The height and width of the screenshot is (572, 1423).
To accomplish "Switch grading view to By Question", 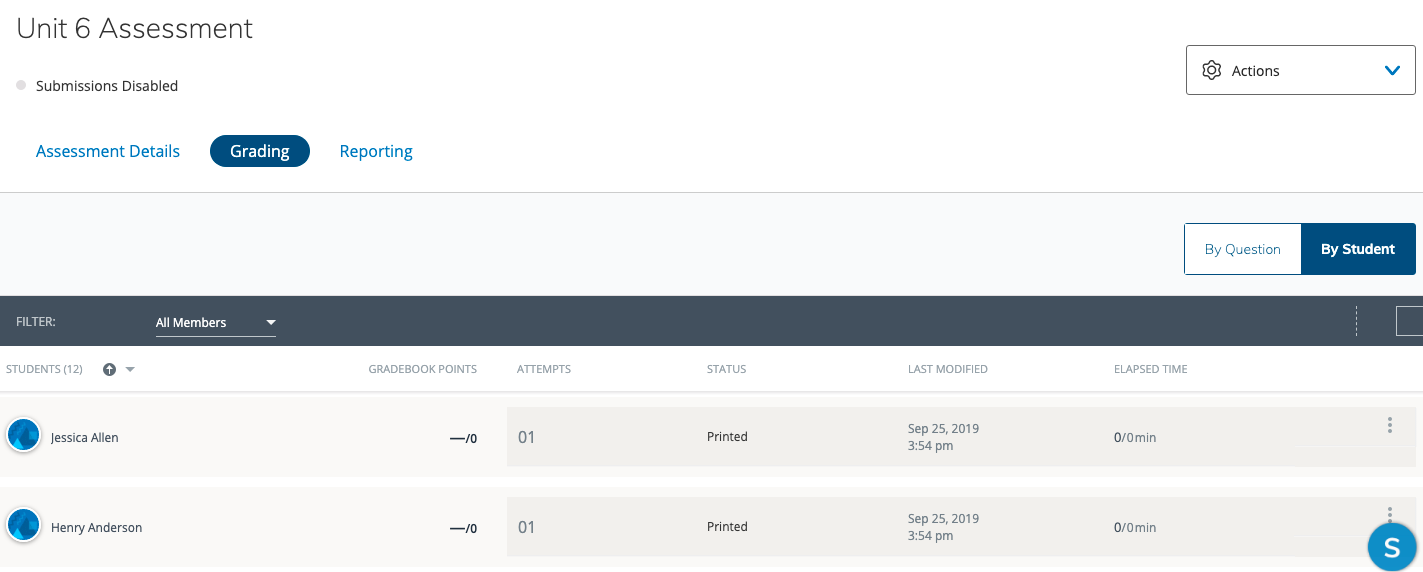I will (1242, 249).
